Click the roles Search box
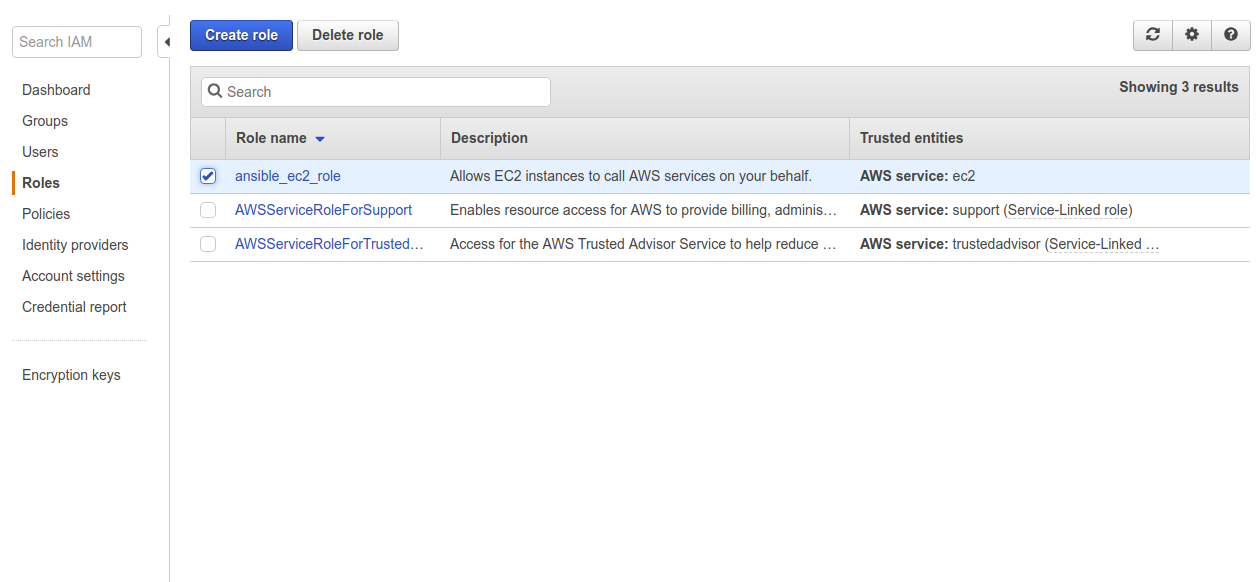 coord(376,92)
